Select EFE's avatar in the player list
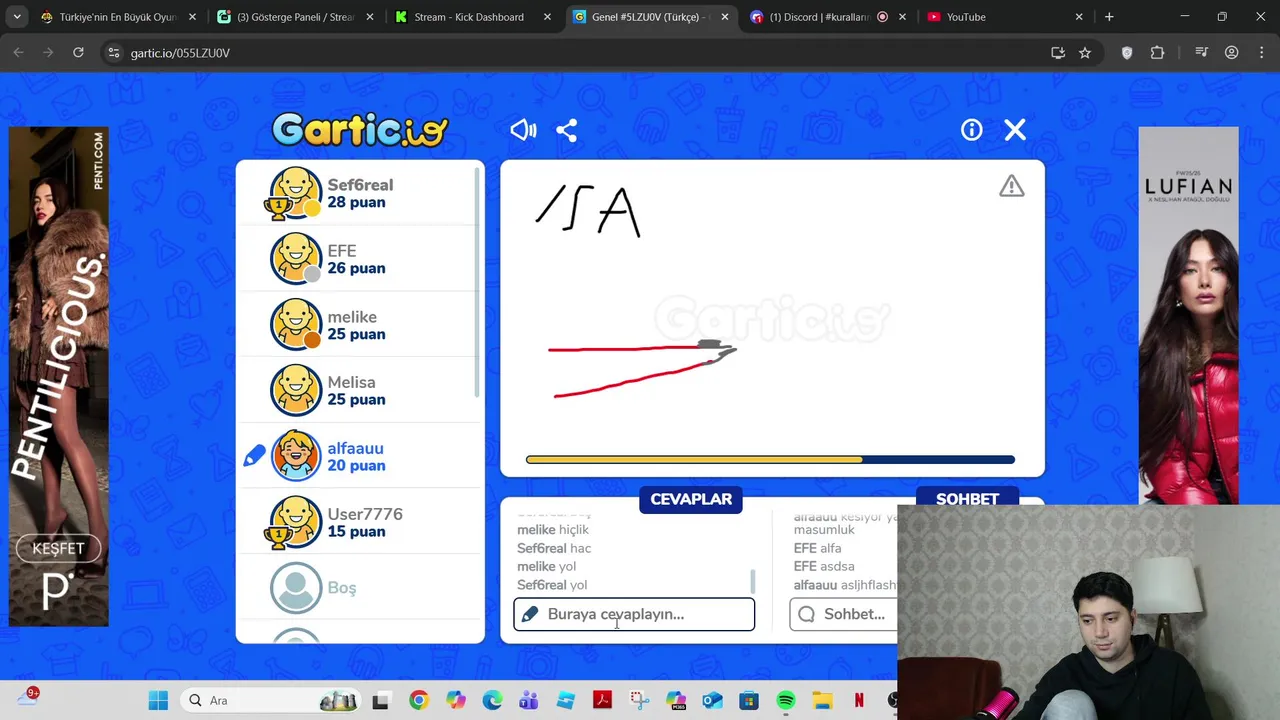This screenshot has height=720, width=1280. pos(296,259)
